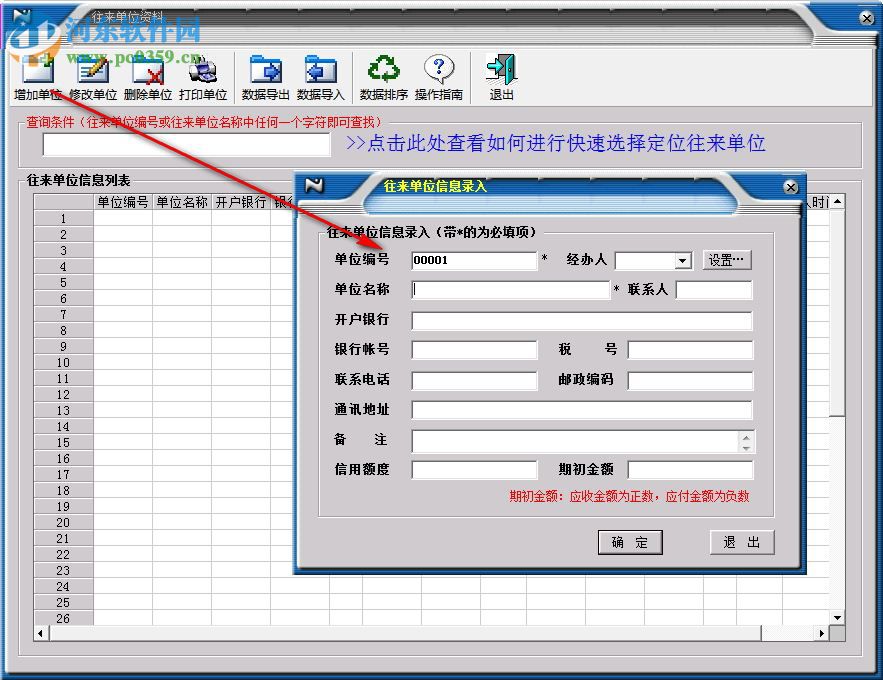883x680 pixels.
Task: Click the down arrow beside 备注 field
Action: click(746, 447)
